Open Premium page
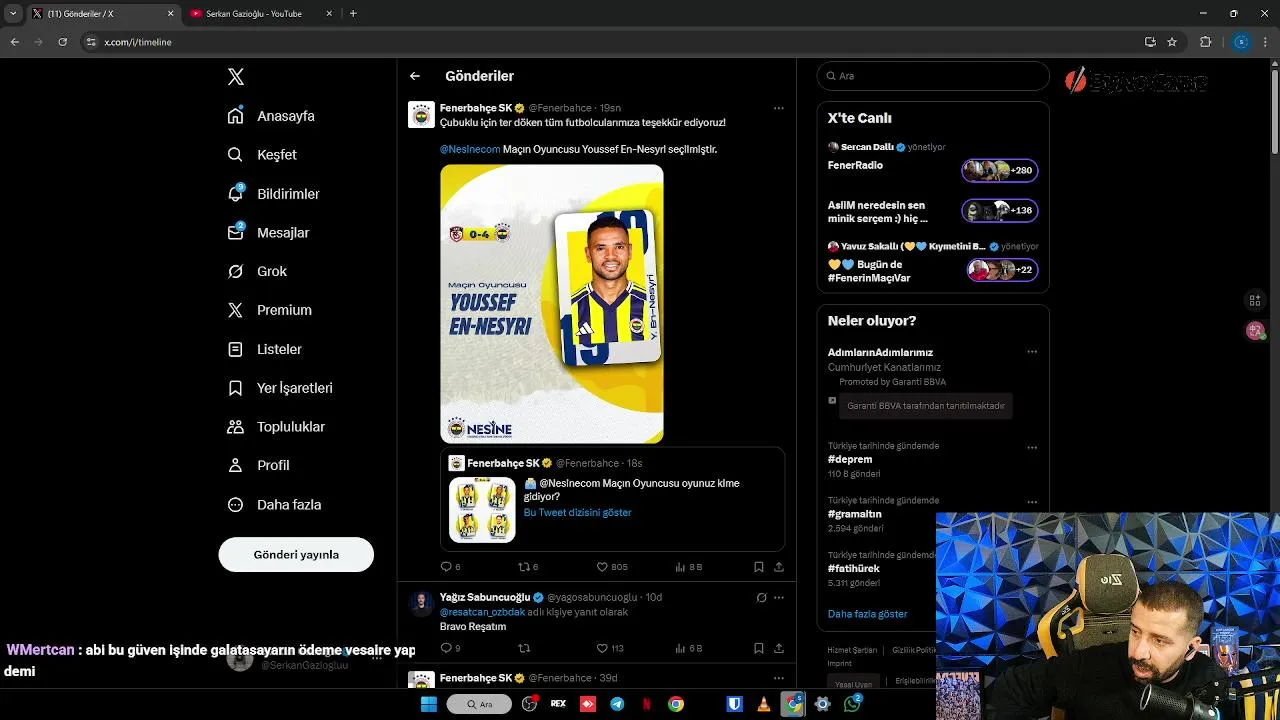The image size is (1280, 720). click(x=269, y=310)
